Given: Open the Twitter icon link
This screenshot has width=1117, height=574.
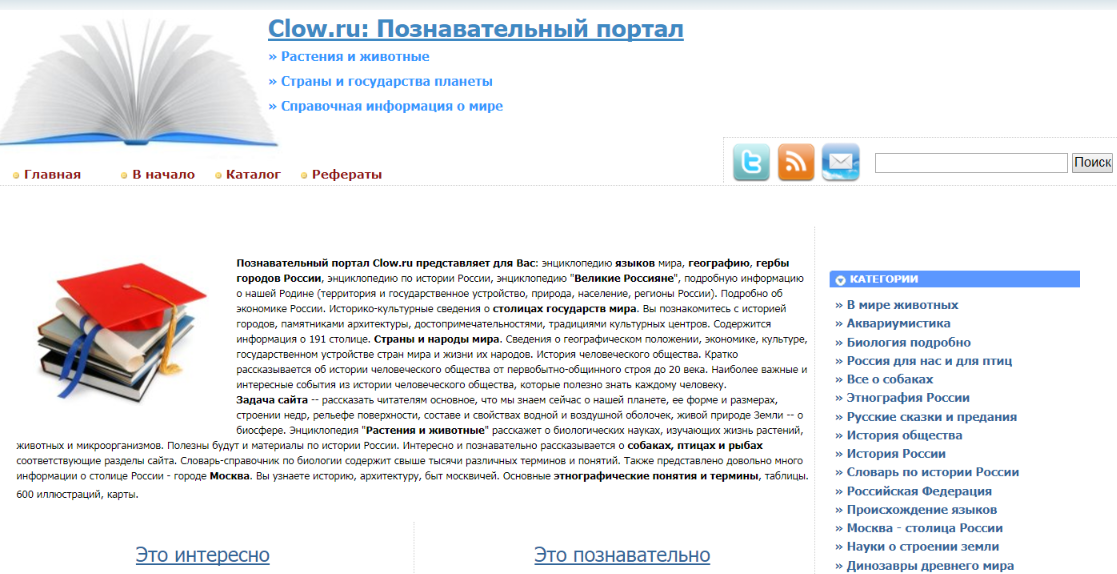Looking at the screenshot, I should 752,162.
